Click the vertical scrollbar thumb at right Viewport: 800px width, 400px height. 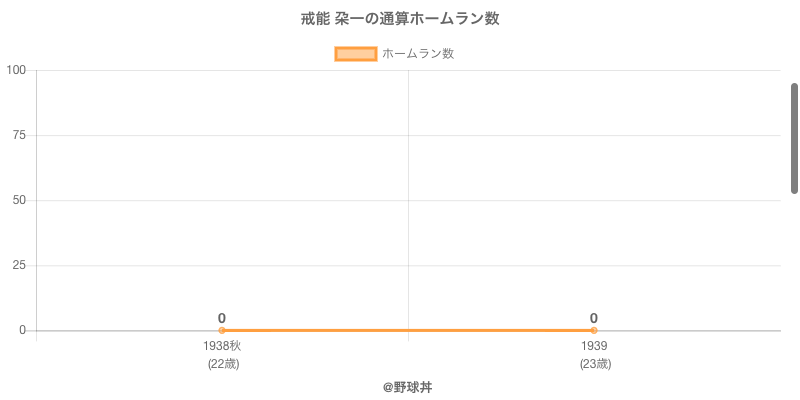[x=794, y=138]
